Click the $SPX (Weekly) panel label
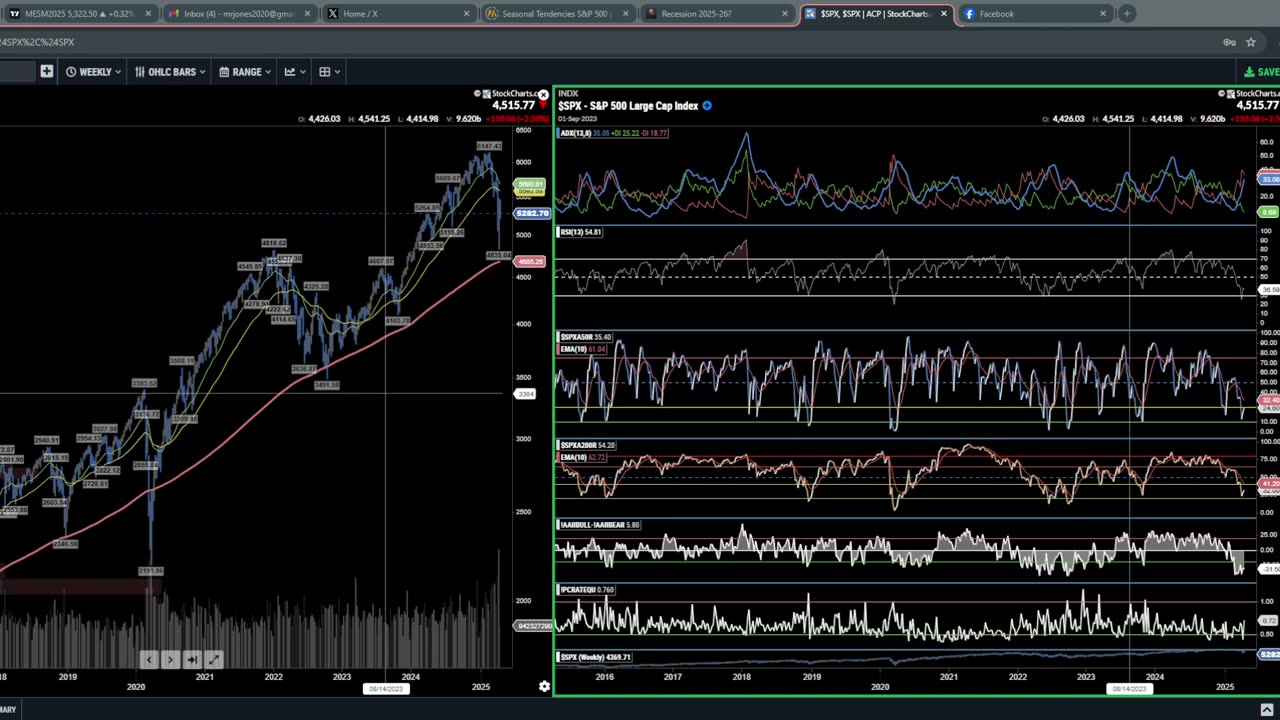Image resolution: width=1280 pixels, height=720 pixels. coord(594,657)
